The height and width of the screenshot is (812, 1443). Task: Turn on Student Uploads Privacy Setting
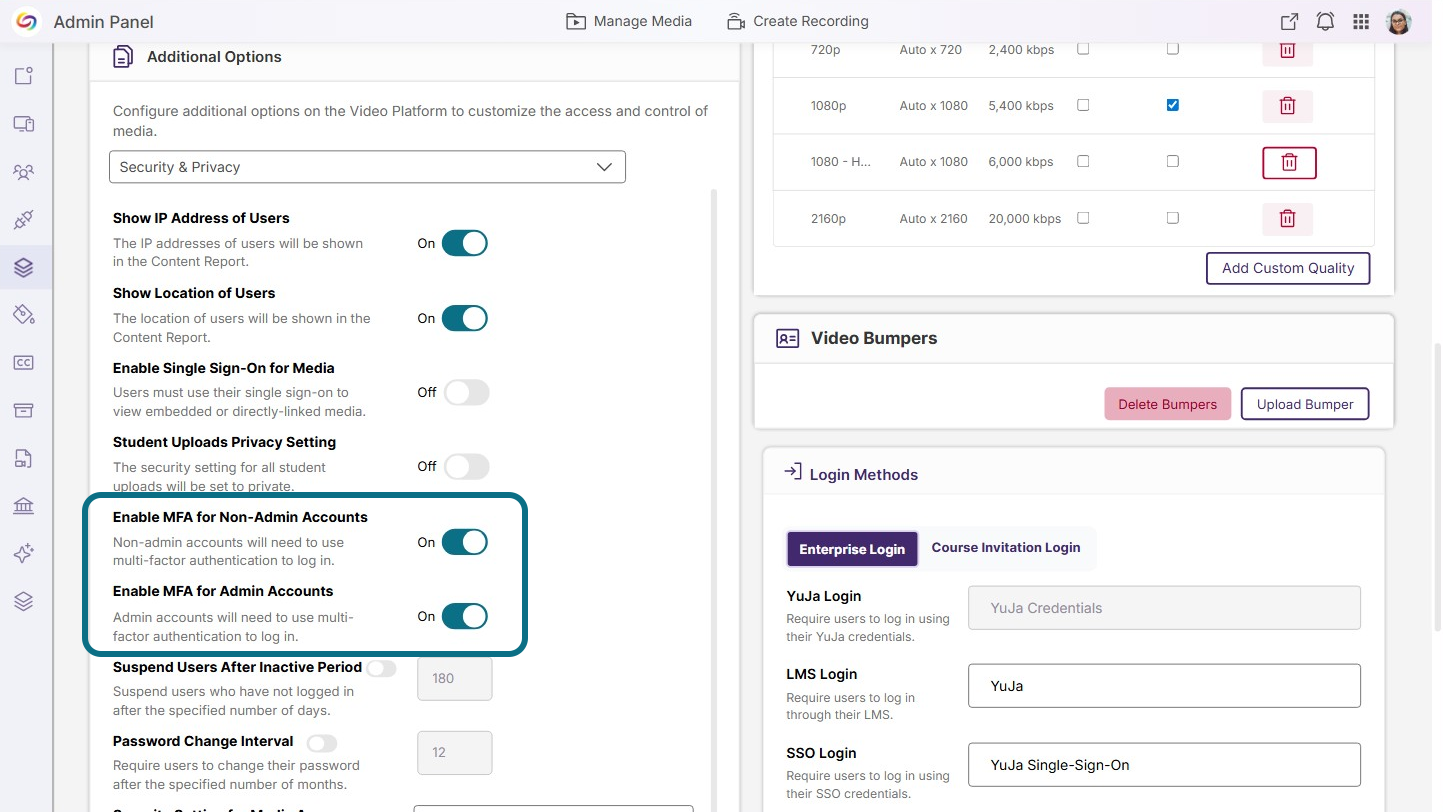tap(466, 466)
